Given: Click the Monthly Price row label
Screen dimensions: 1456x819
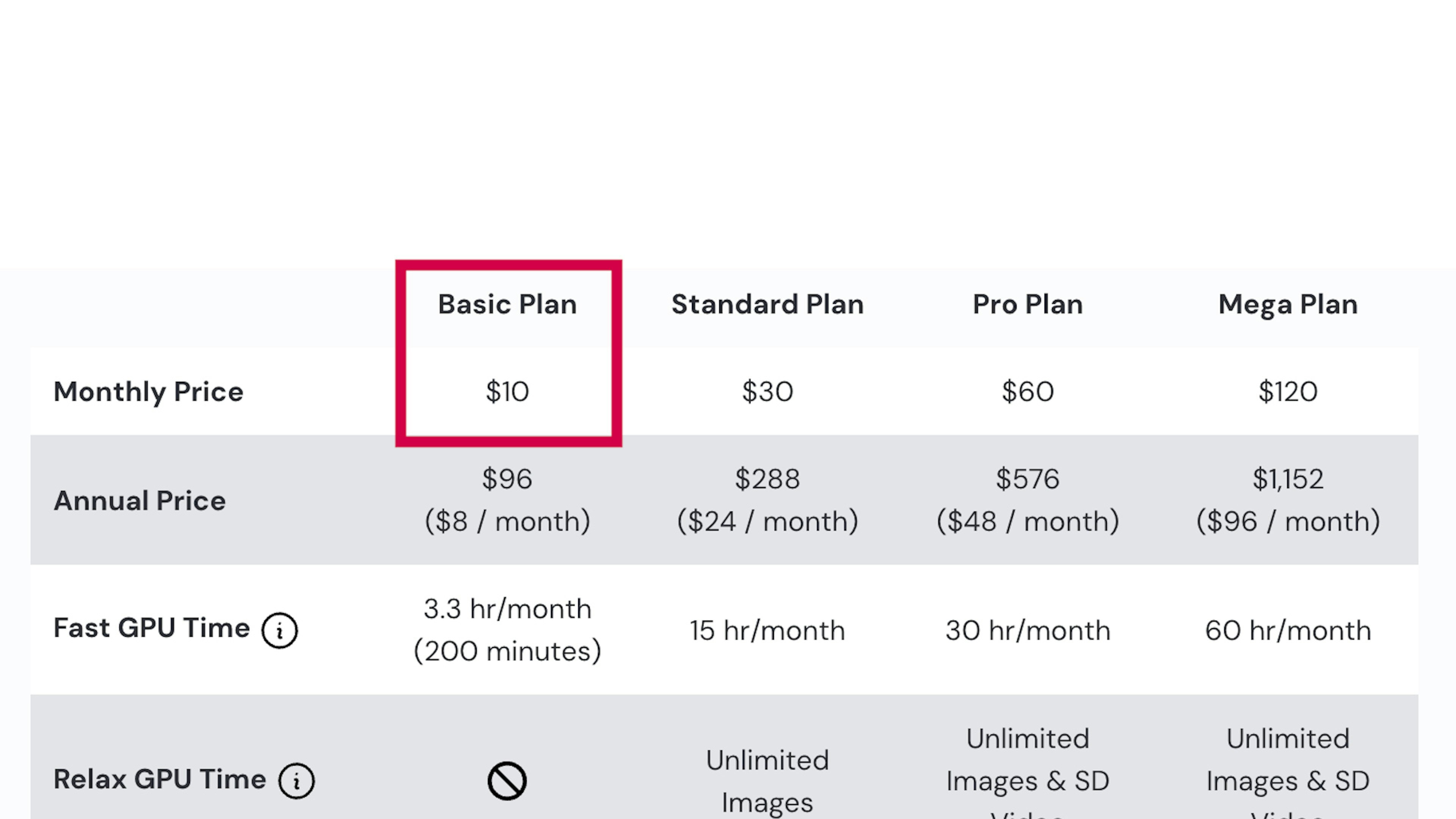Looking at the screenshot, I should pyautogui.click(x=148, y=392).
